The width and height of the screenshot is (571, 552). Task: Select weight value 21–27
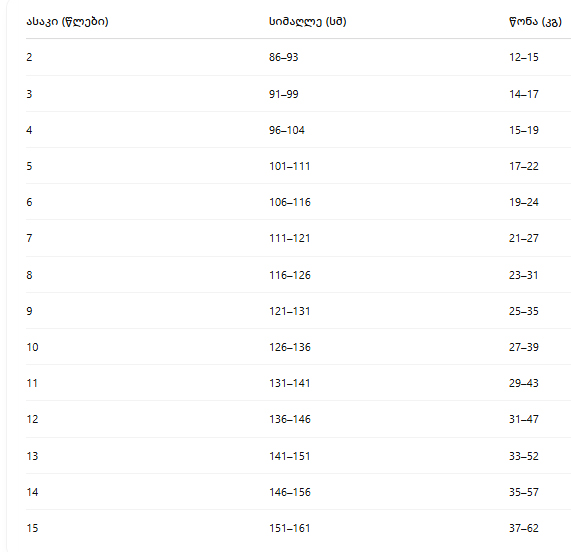point(523,238)
